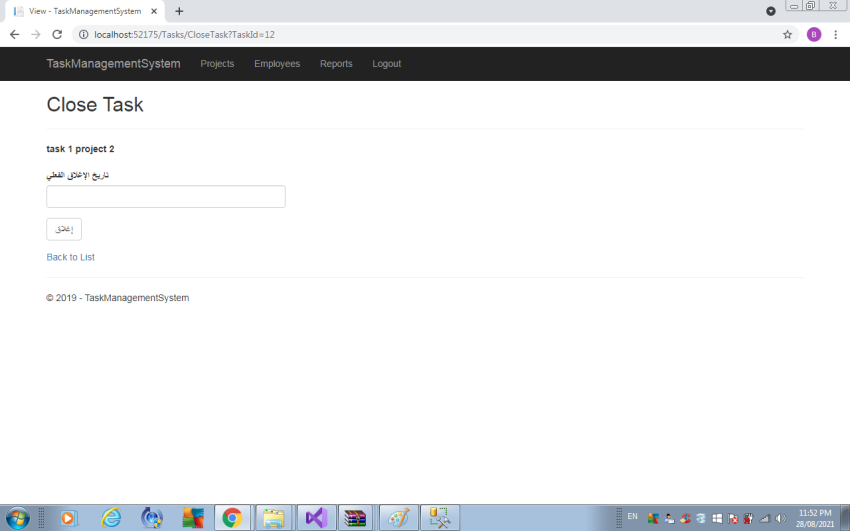Focus the address bar URL
This screenshot has height=531, width=850.
184,35
